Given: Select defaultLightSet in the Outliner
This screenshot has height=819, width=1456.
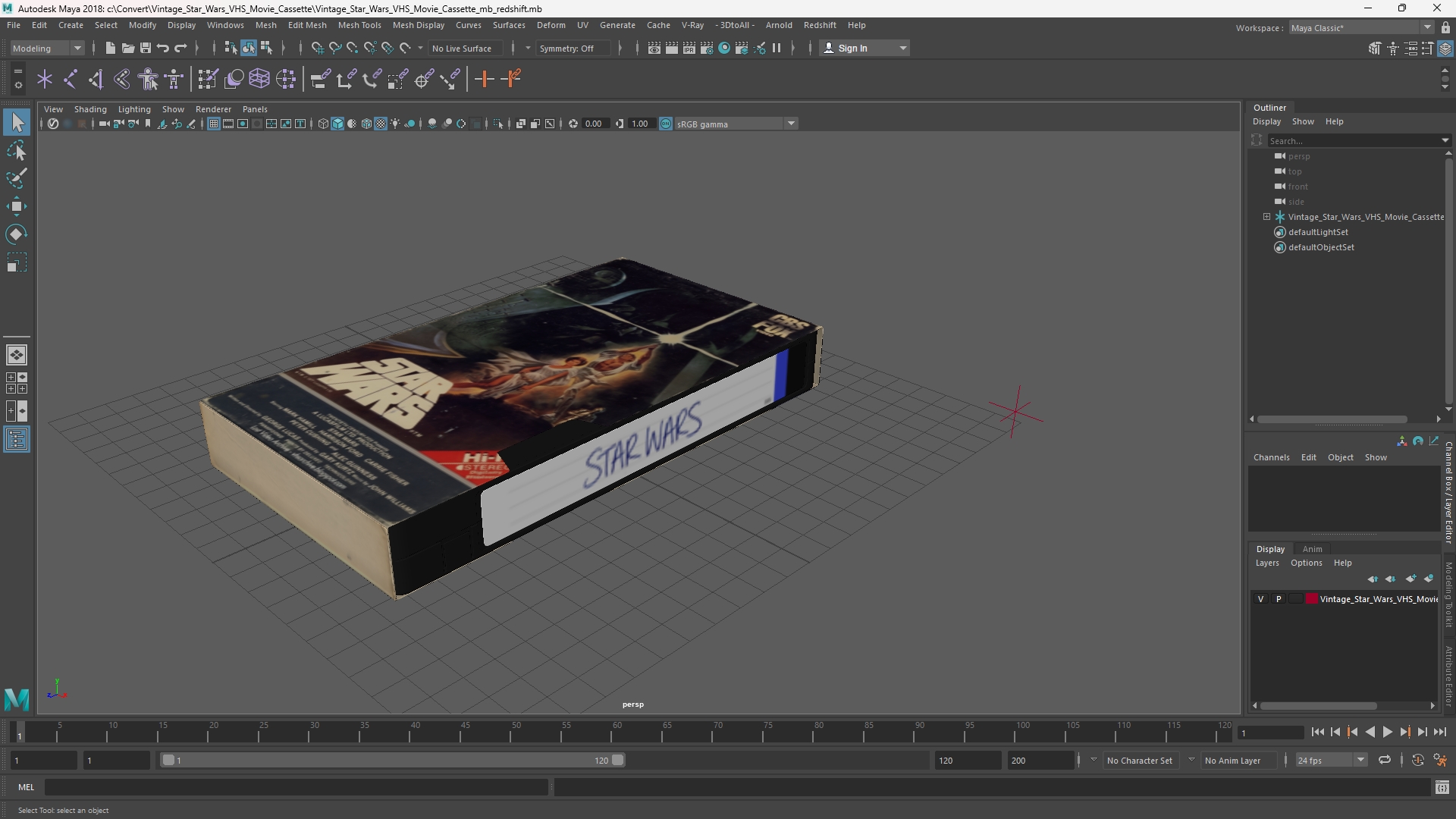Looking at the screenshot, I should point(1318,232).
